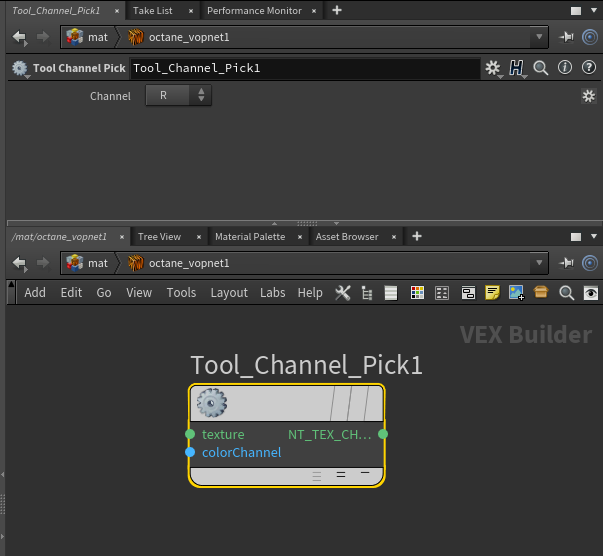Click the network editor find magnifier
This screenshot has width=603, height=556.
pyautogui.click(x=566, y=293)
